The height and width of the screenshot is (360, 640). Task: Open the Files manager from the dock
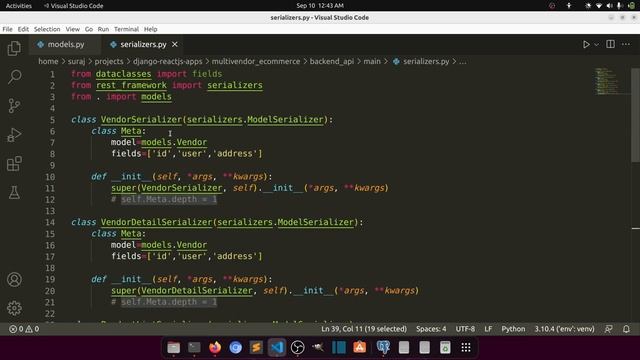173,347
